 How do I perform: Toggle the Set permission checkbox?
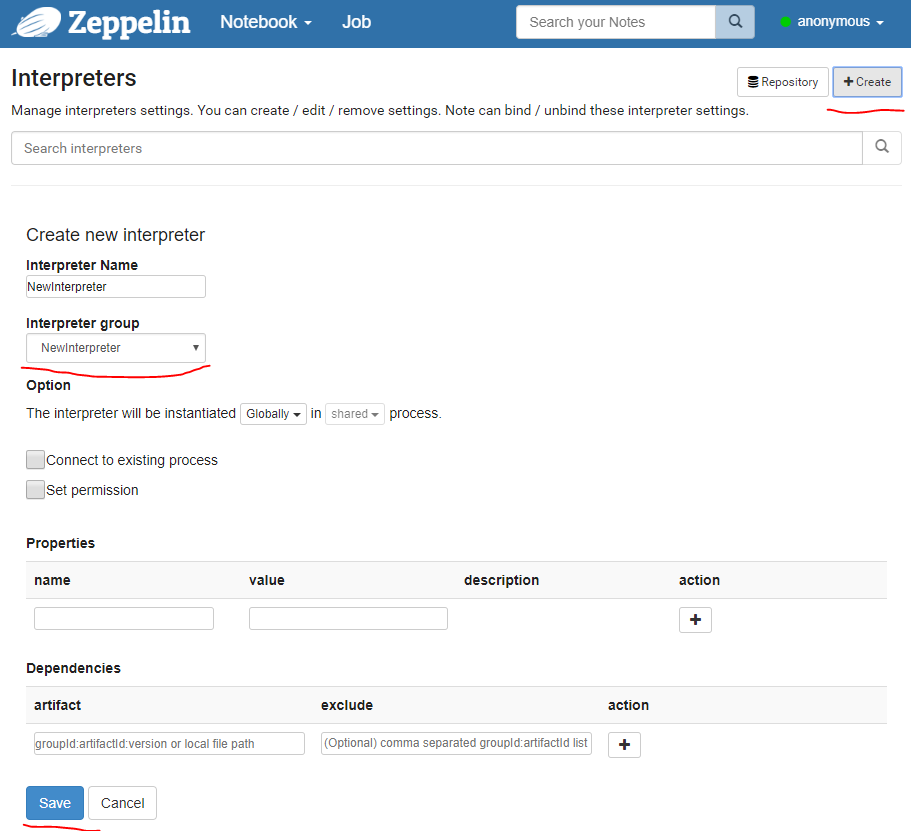point(36,490)
